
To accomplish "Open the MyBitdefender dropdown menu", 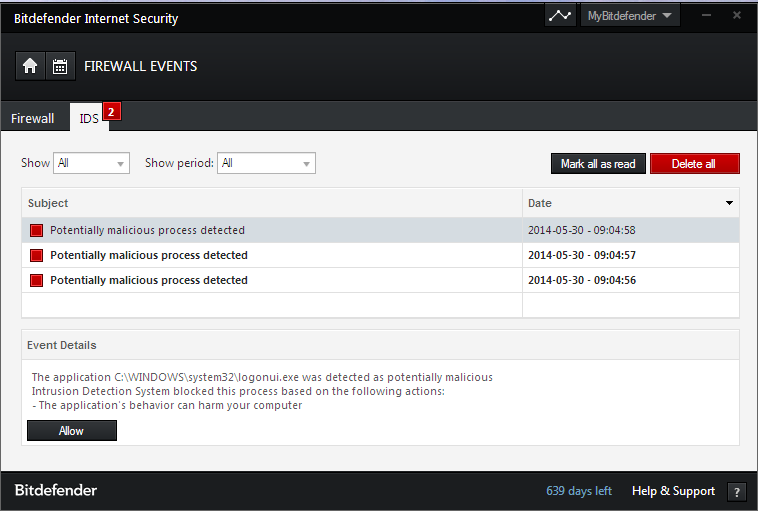I will pos(629,15).
